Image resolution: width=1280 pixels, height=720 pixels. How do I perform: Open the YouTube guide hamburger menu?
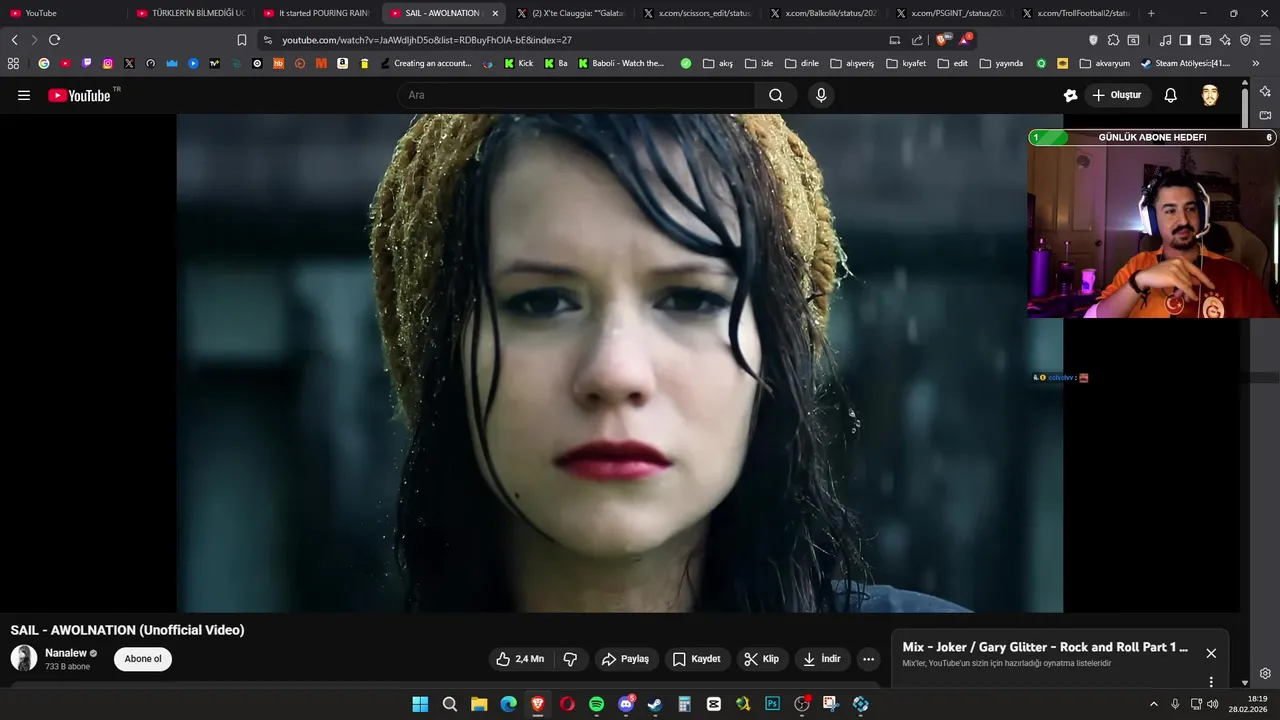(x=24, y=95)
